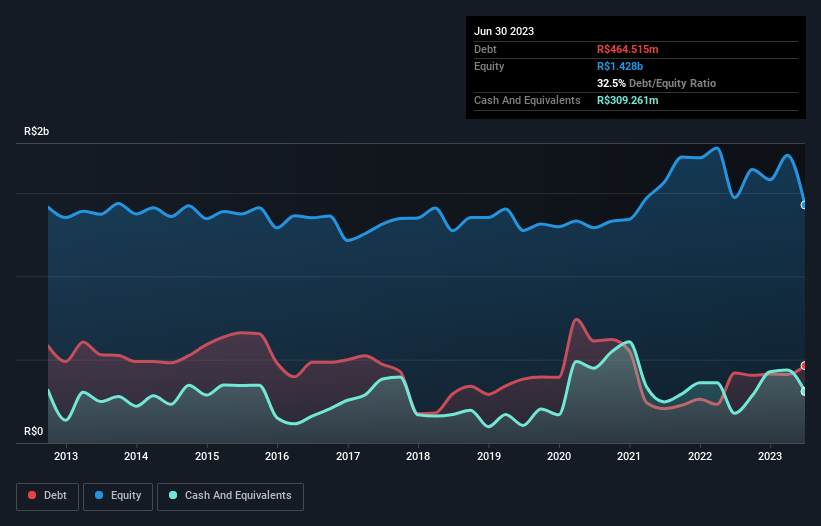Toggle the Equity series legend button
The height and width of the screenshot is (526, 821).
(x=118, y=496)
